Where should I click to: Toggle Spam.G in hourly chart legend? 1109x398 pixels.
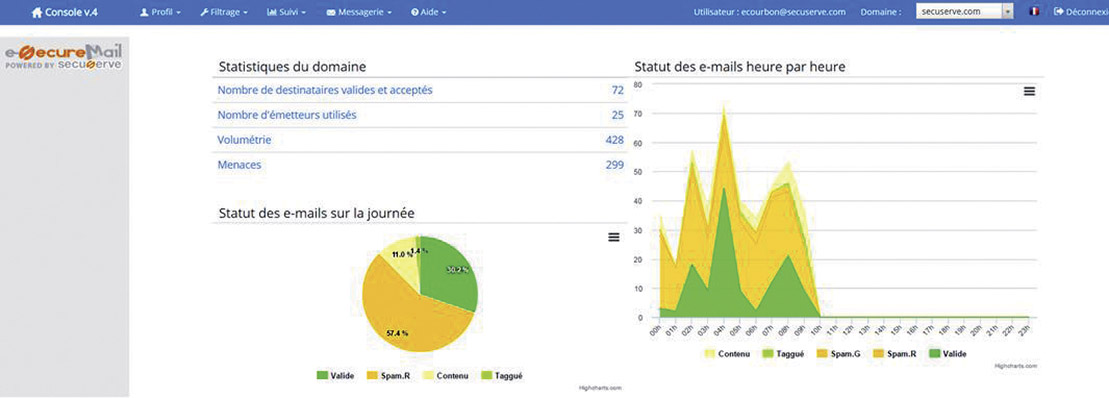pos(839,353)
